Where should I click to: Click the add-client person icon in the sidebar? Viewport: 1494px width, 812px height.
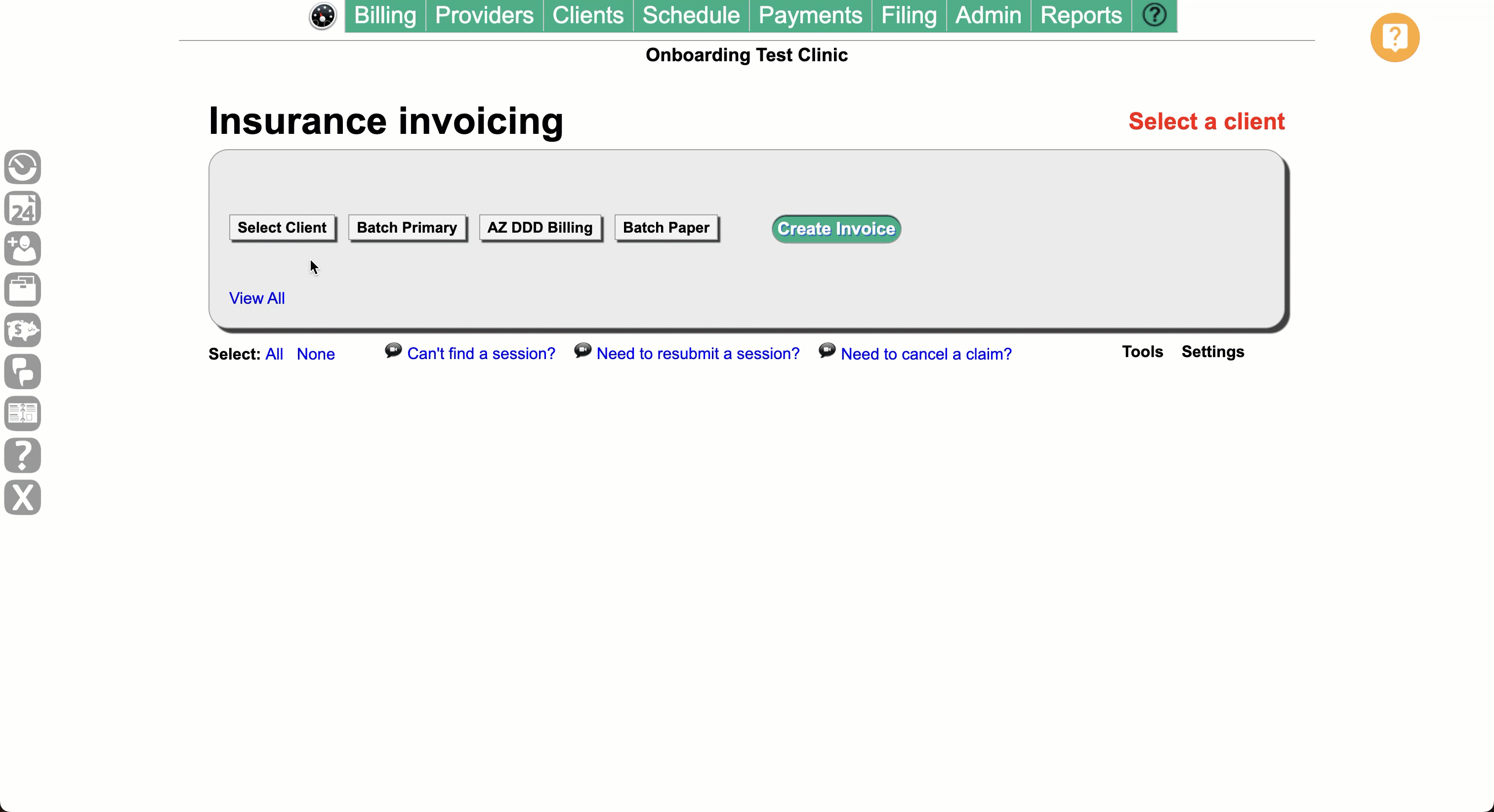(x=23, y=248)
